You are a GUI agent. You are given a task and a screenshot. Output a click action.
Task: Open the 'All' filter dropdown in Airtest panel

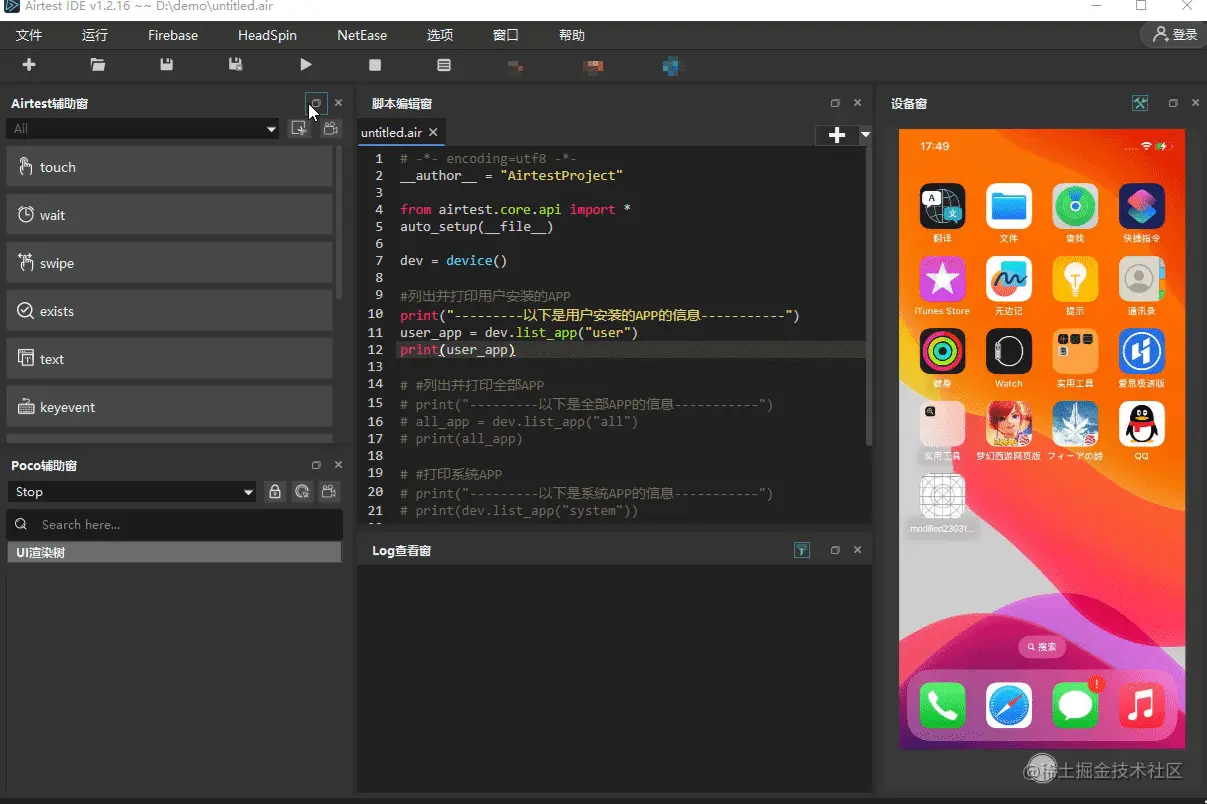[142, 128]
